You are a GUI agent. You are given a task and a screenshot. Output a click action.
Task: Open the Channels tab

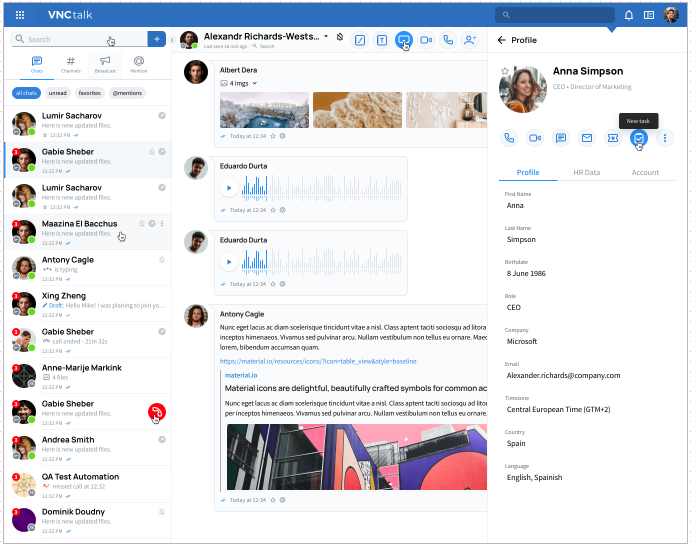71,64
